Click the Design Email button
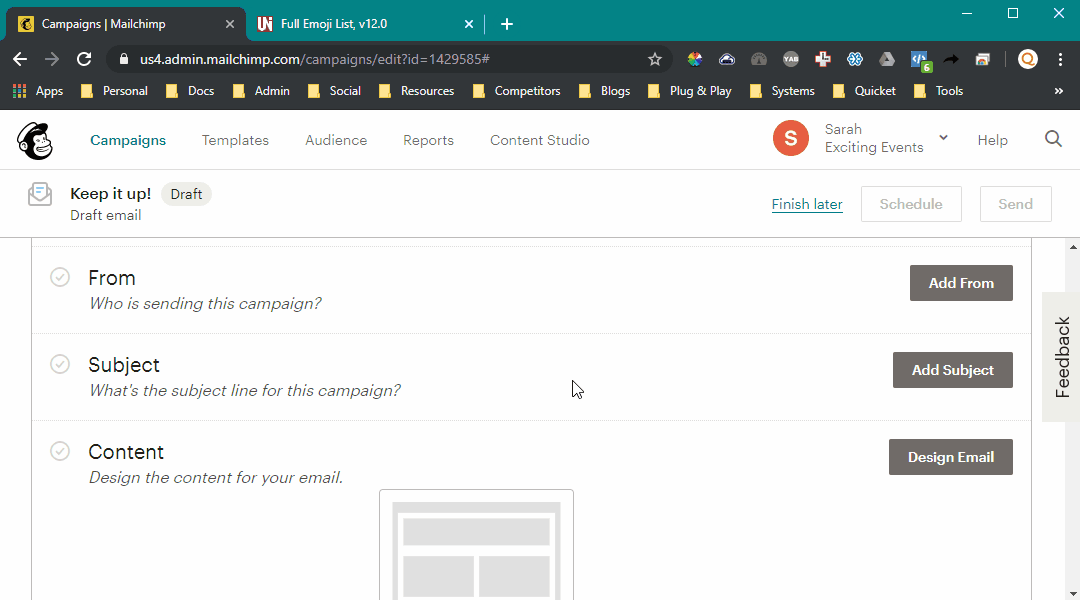 click(x=951, y=457)
